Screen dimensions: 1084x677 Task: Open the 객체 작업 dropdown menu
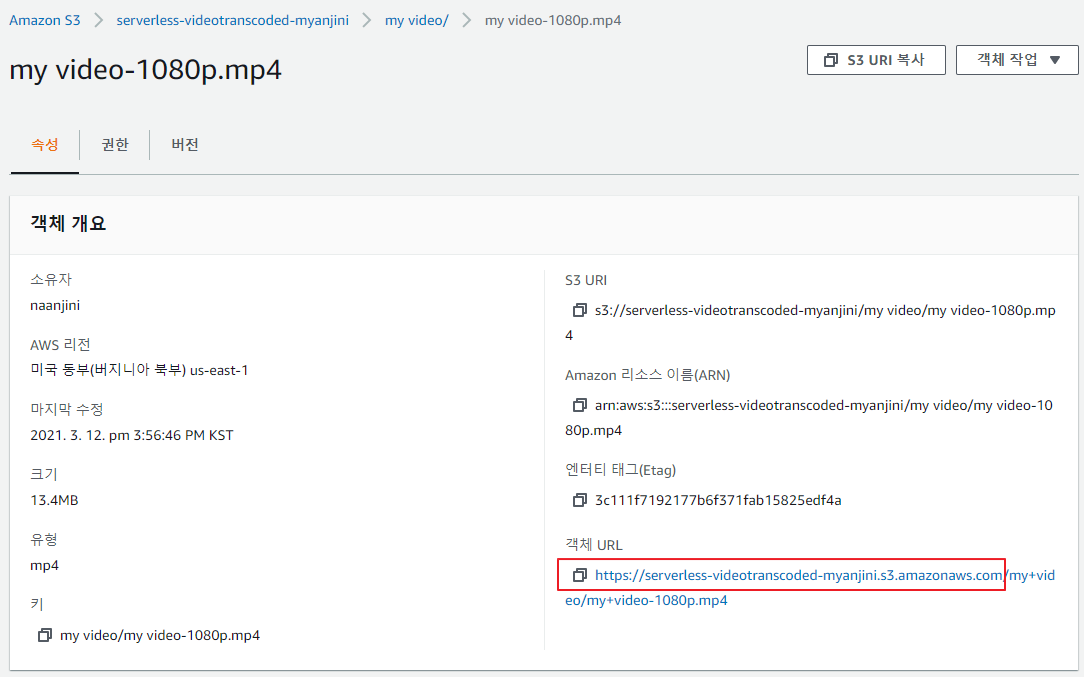tap(1017, 60)
